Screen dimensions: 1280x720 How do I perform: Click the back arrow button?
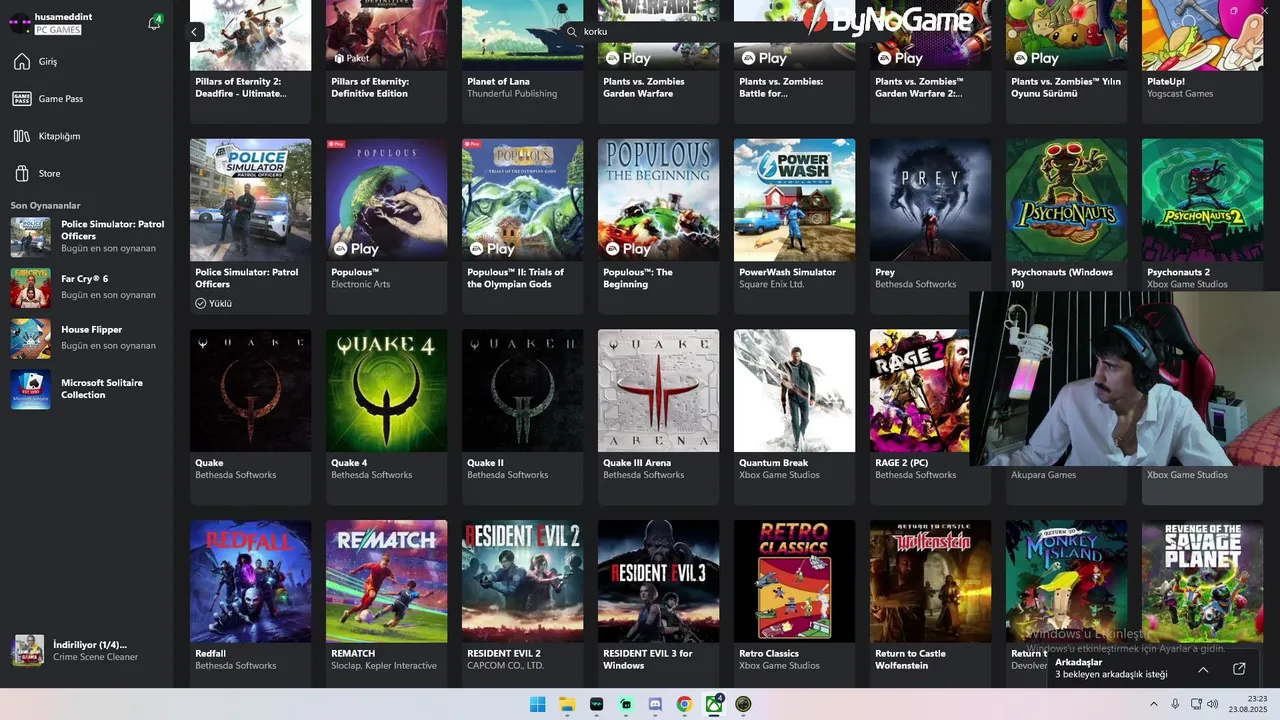195,32
